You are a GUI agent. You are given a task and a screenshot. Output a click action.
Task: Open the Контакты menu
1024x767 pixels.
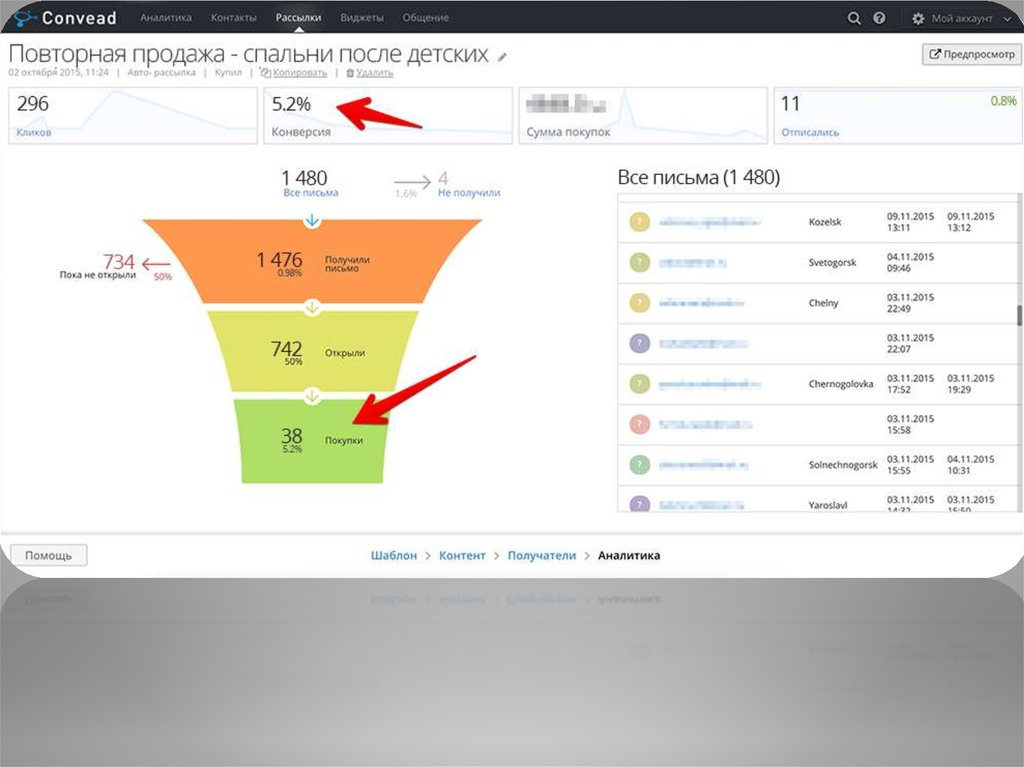click(x=233, y=18)
